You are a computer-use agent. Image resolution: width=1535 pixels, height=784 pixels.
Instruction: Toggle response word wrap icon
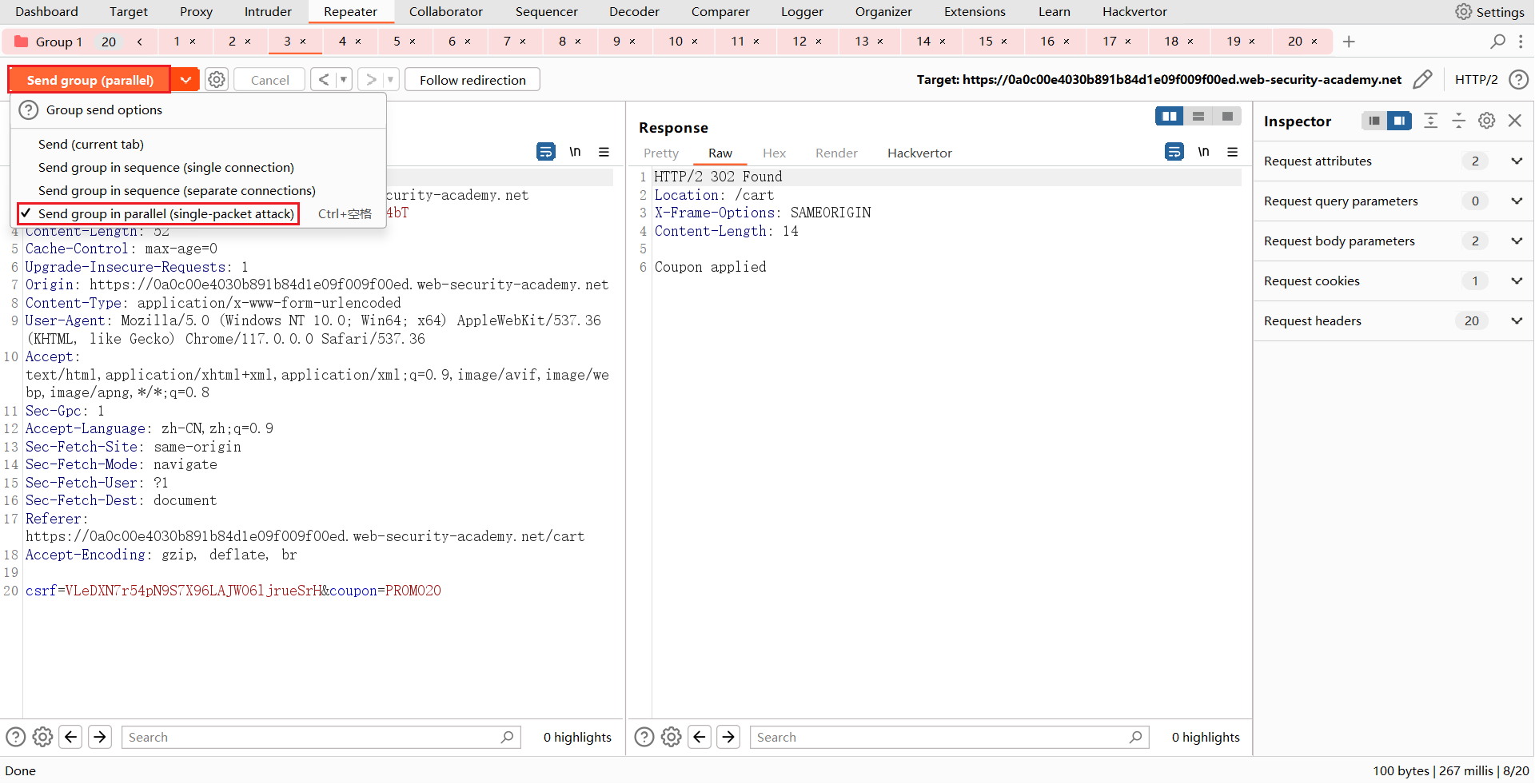pyautogui.click(x=1174, y=152)
